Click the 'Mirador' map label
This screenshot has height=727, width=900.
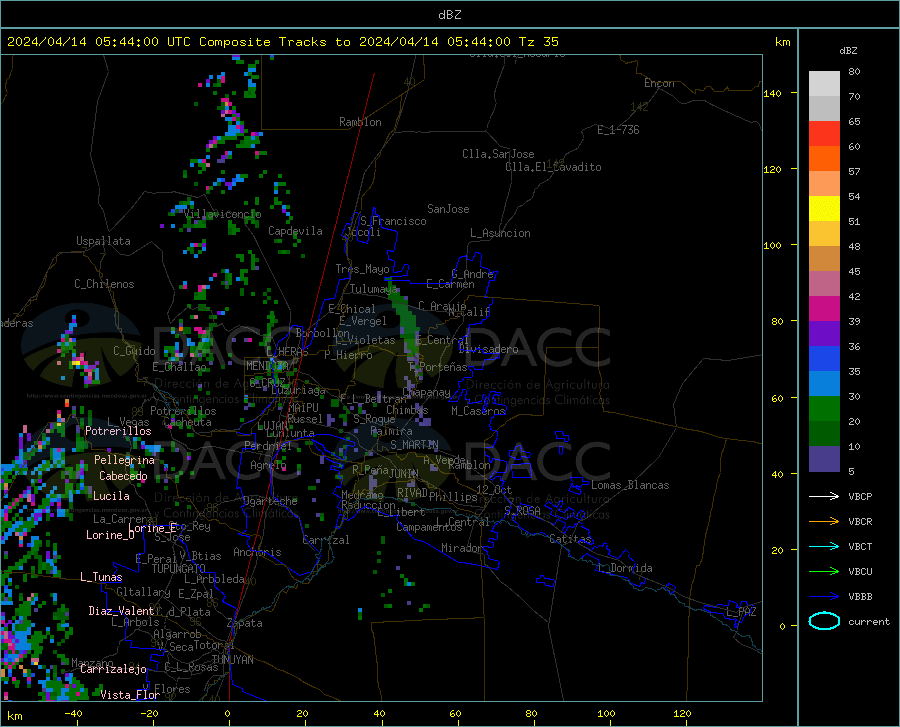pos(461,548)
